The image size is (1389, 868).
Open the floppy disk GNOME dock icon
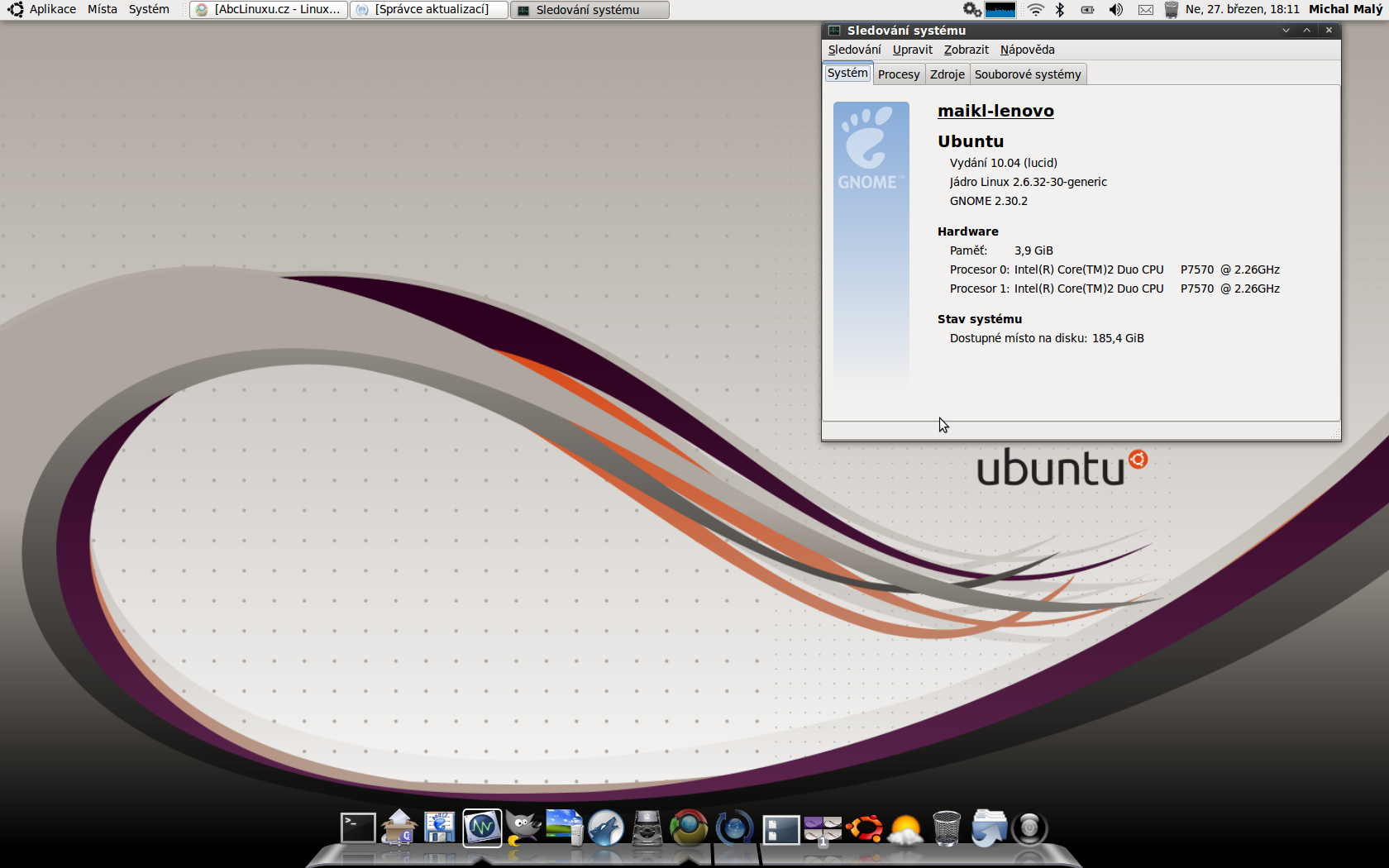point(440,827)
